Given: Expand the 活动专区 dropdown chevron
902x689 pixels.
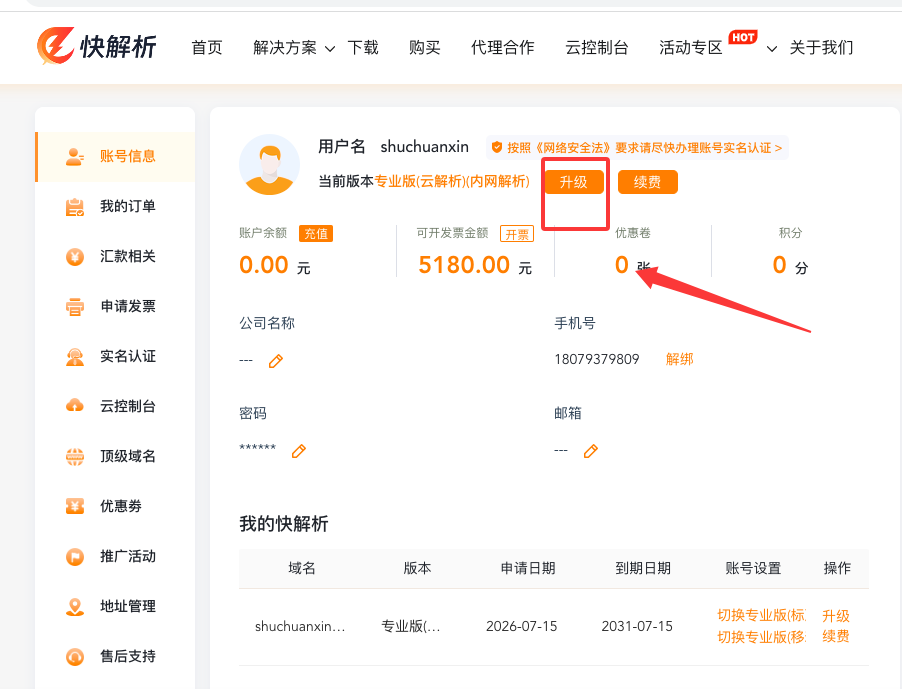Looking at the screenshot, I should [x=772, y=49].
